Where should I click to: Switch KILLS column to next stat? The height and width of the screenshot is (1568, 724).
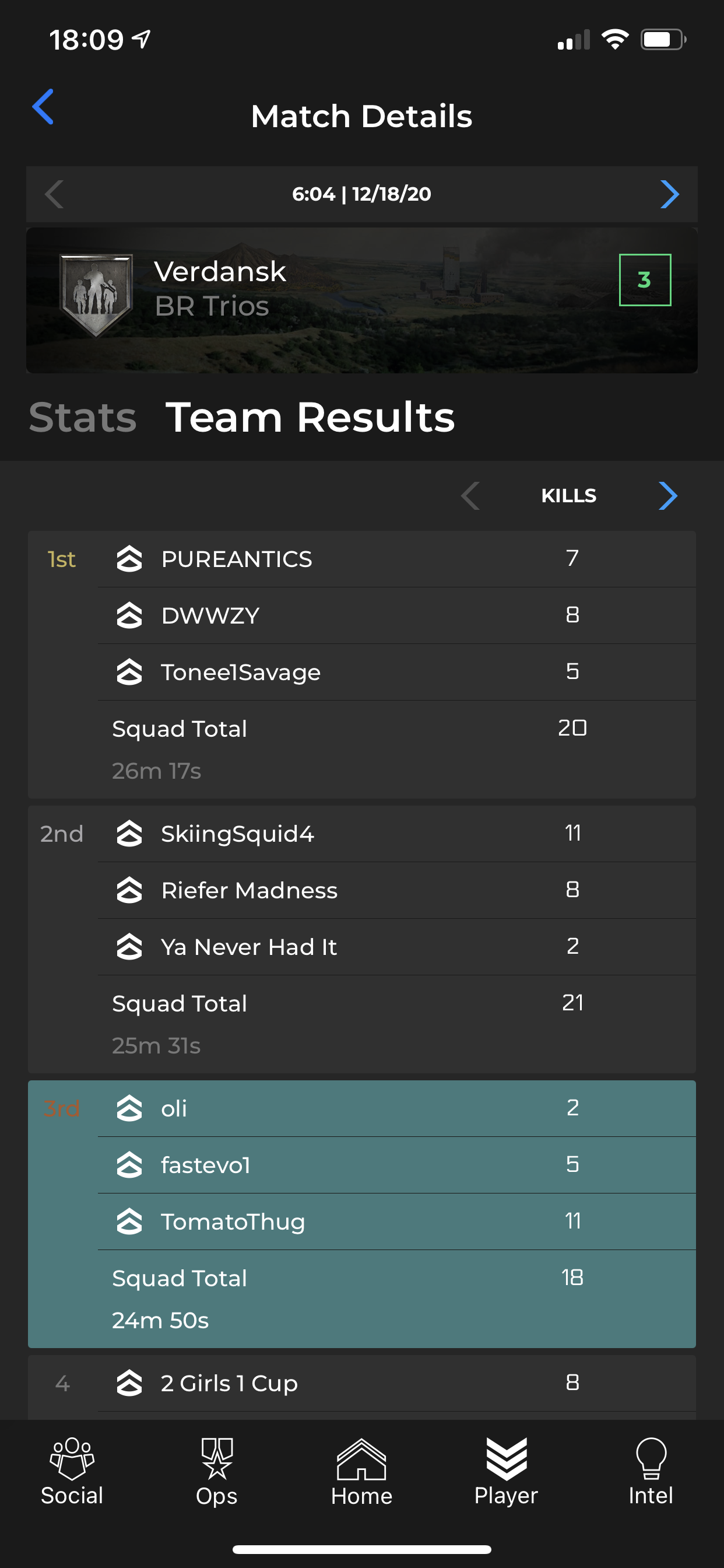668,495
